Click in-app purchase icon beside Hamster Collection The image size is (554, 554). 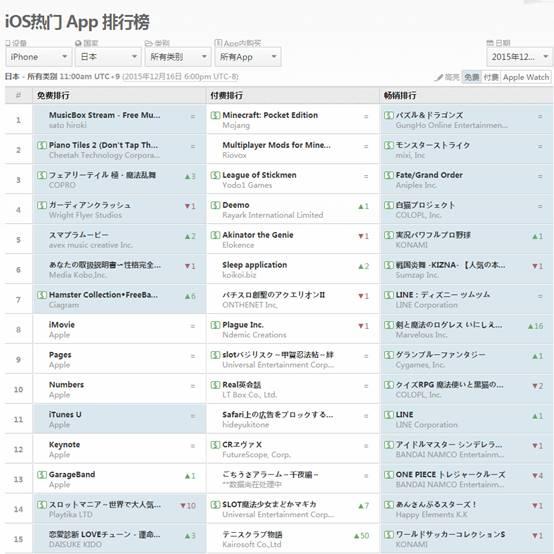click(x=42, y=295)
